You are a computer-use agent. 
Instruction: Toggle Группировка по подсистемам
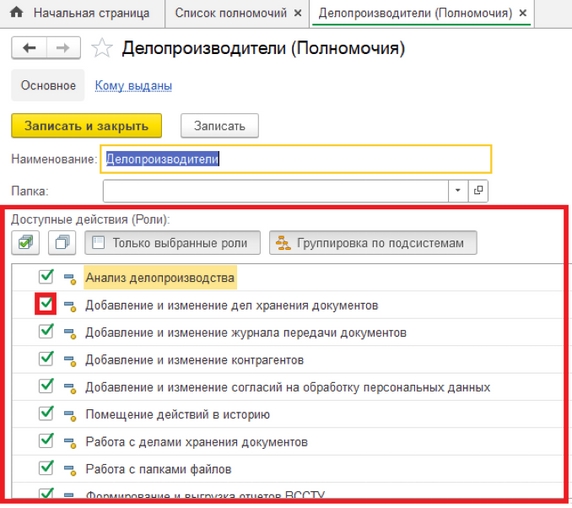click(x=373, y=243)
